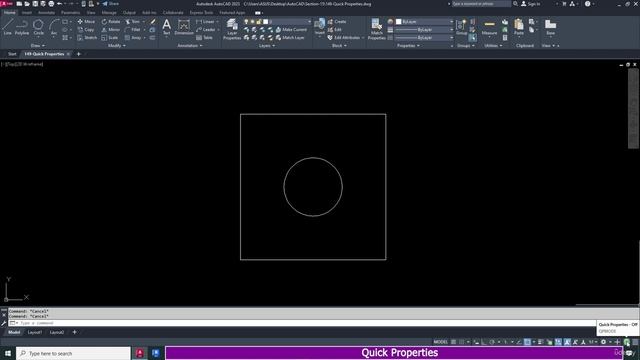
Task: Switch to the Annotate ribbon tab
Action: [x=46, y=13]
